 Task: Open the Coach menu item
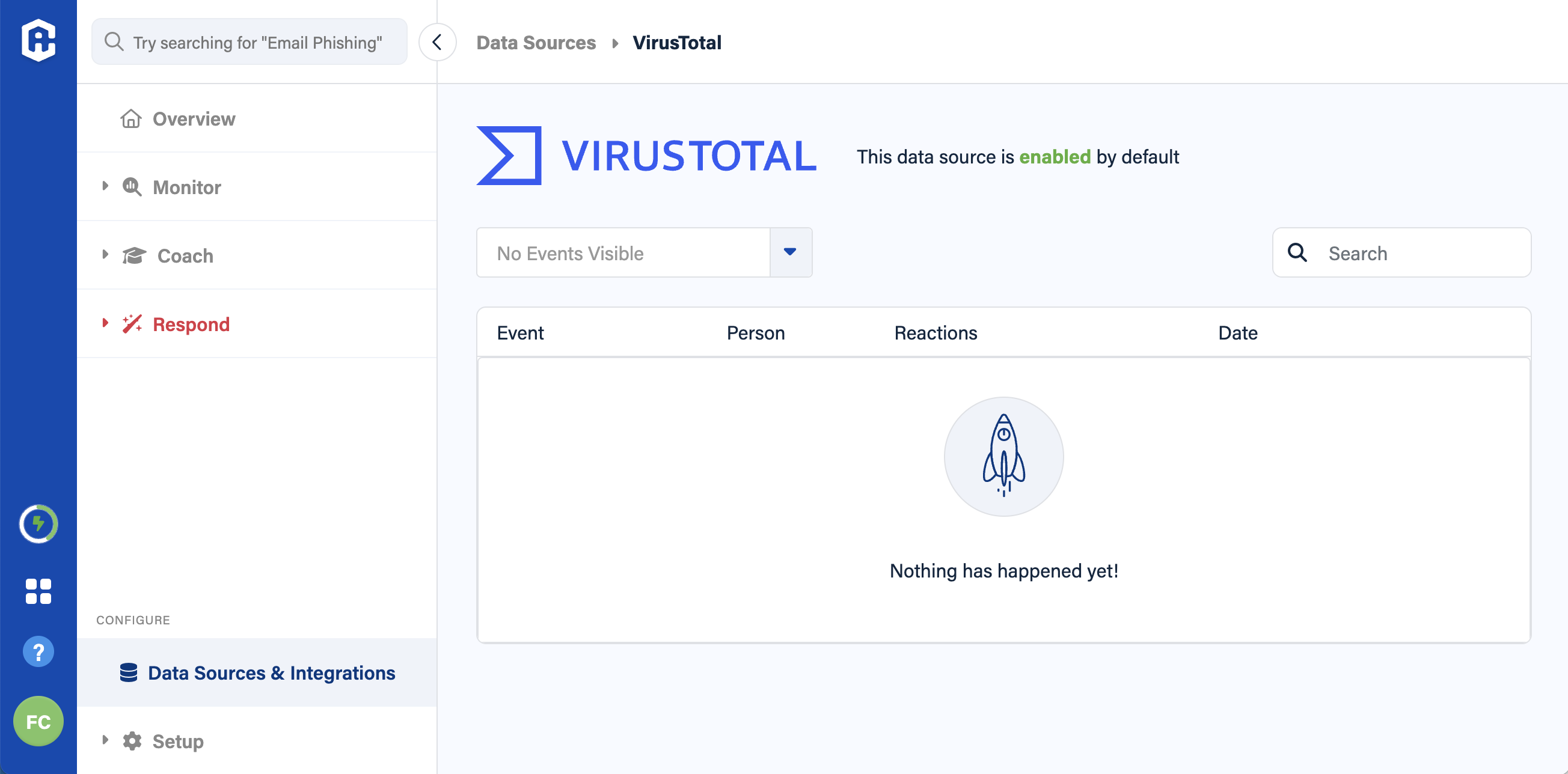click(257, 255)
